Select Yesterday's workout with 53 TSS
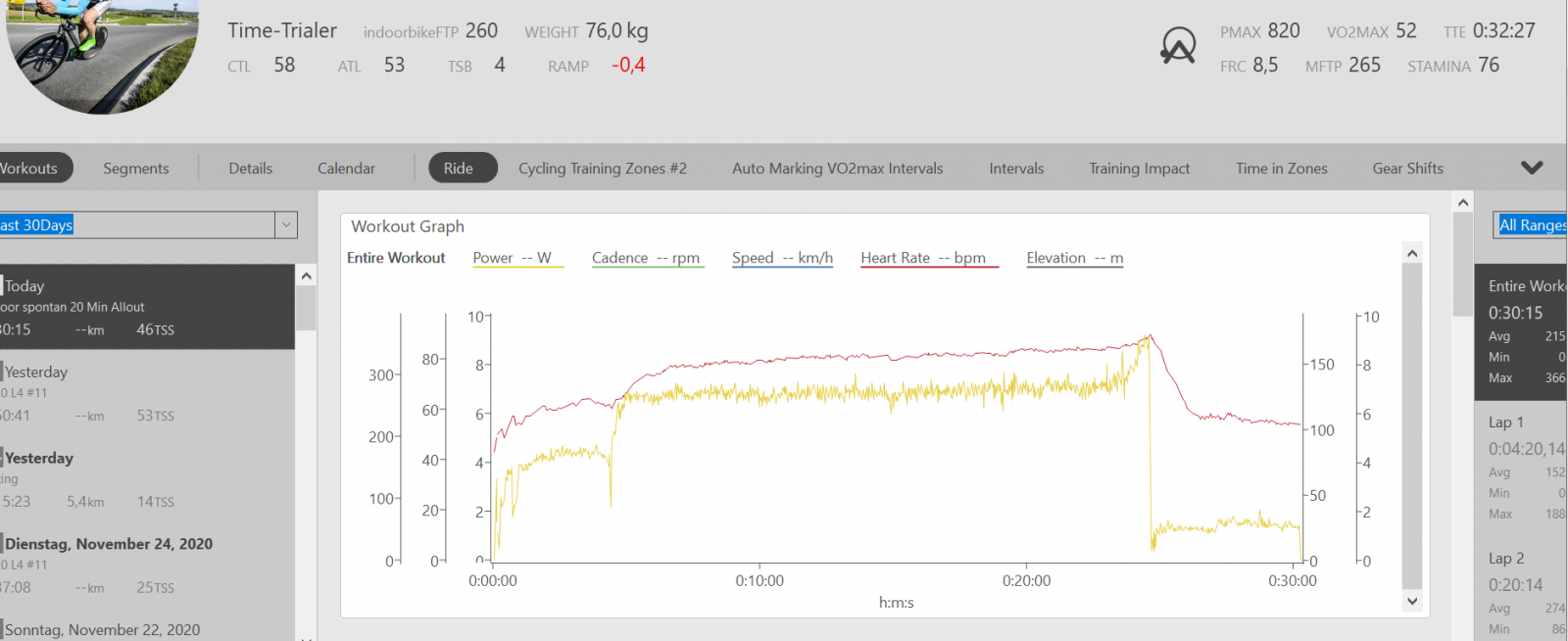 [x=147, y=393]
